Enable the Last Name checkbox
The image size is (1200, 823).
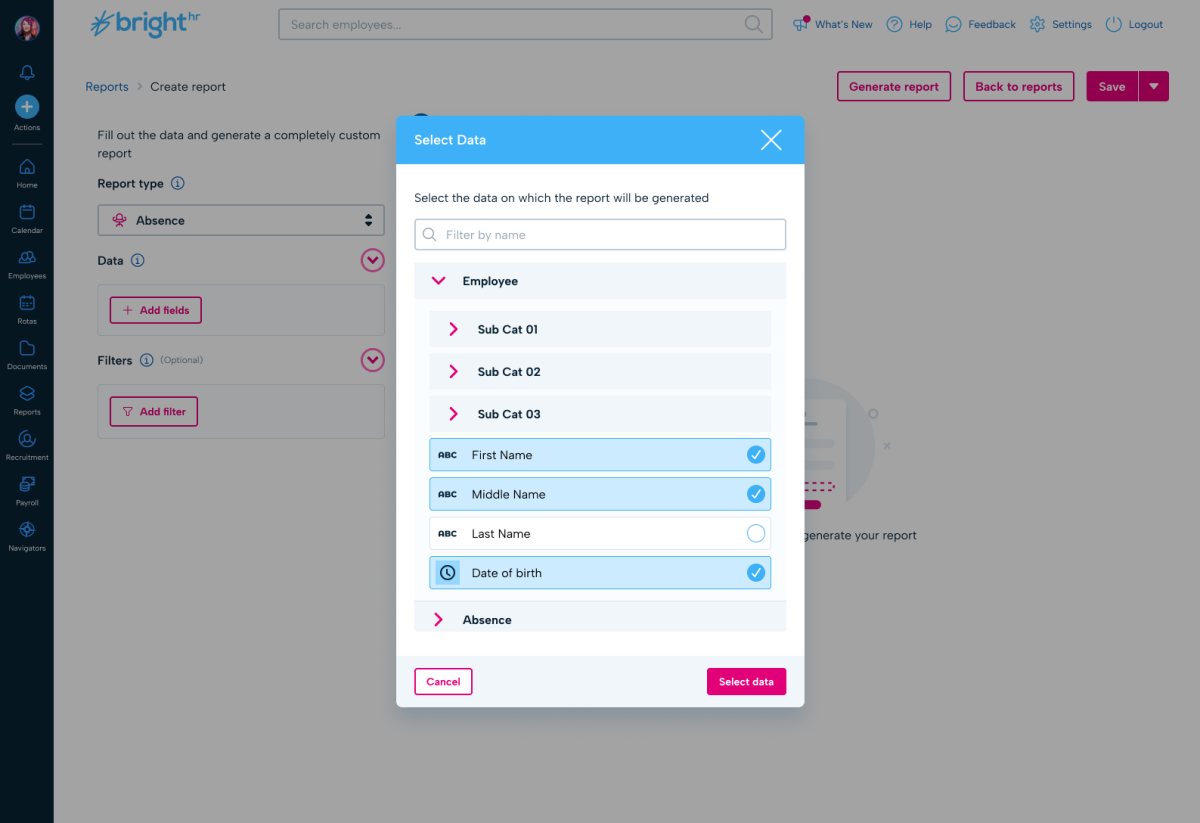click(x=757, y=533)
